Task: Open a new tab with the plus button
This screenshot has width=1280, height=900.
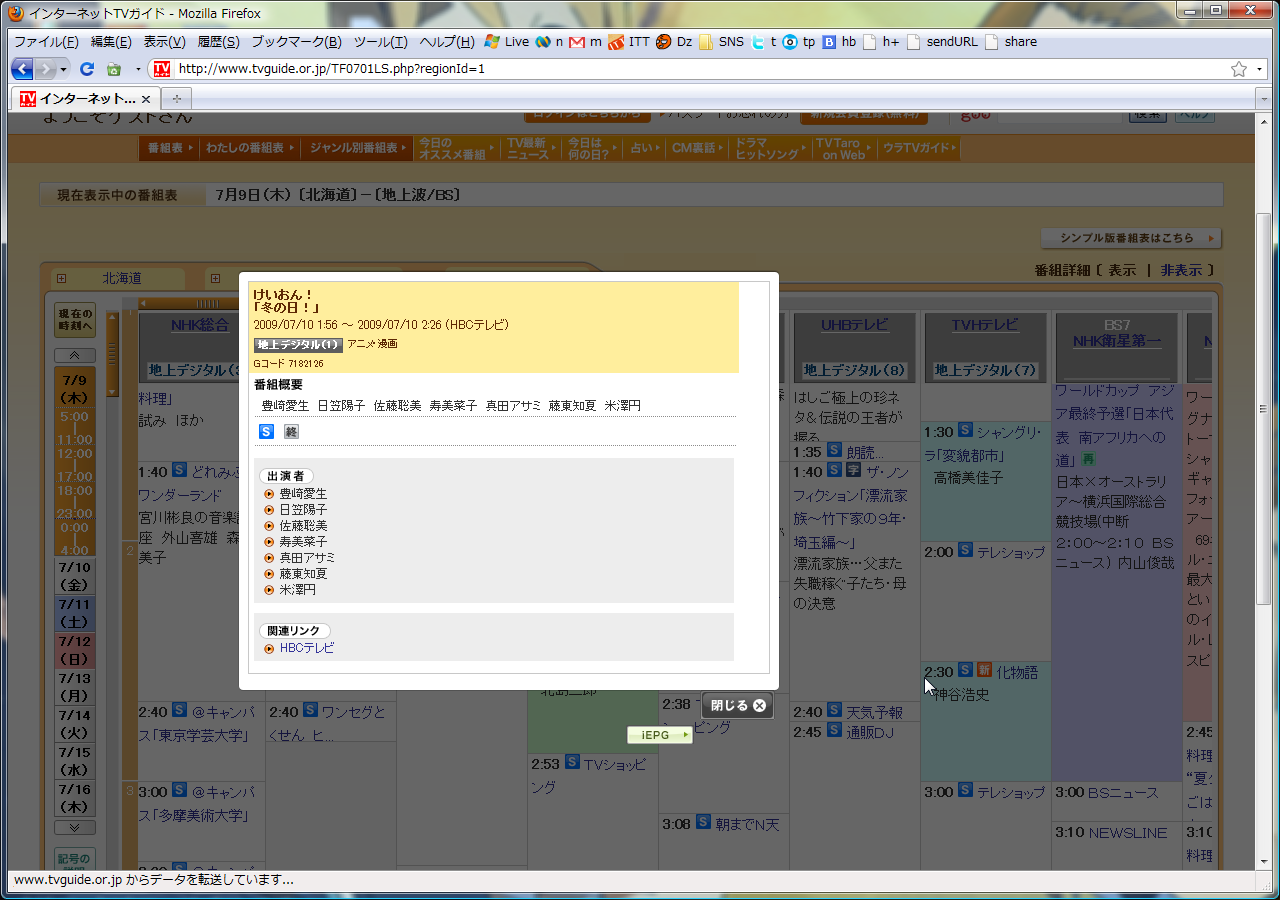Action: (177, 99)
